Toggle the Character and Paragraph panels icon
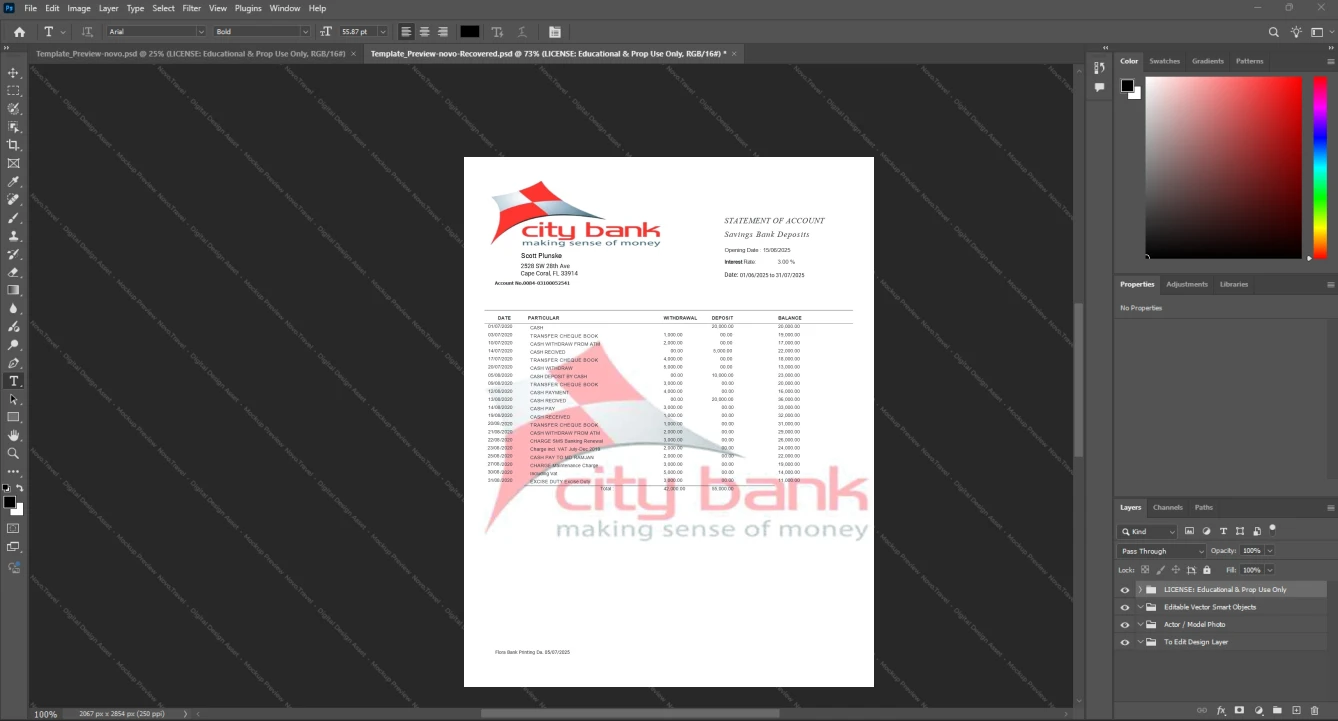This screenshot has width=1338, height=721. (555, 32)
